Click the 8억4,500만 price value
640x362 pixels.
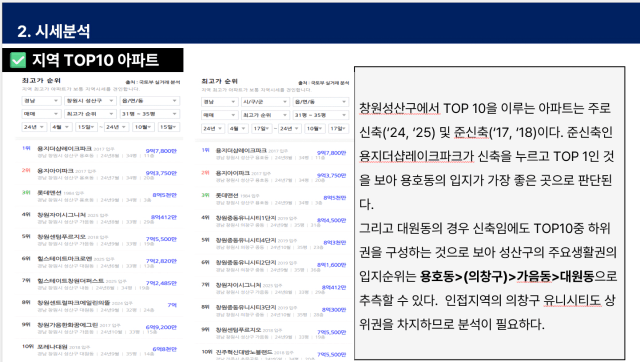click(331, 220)
